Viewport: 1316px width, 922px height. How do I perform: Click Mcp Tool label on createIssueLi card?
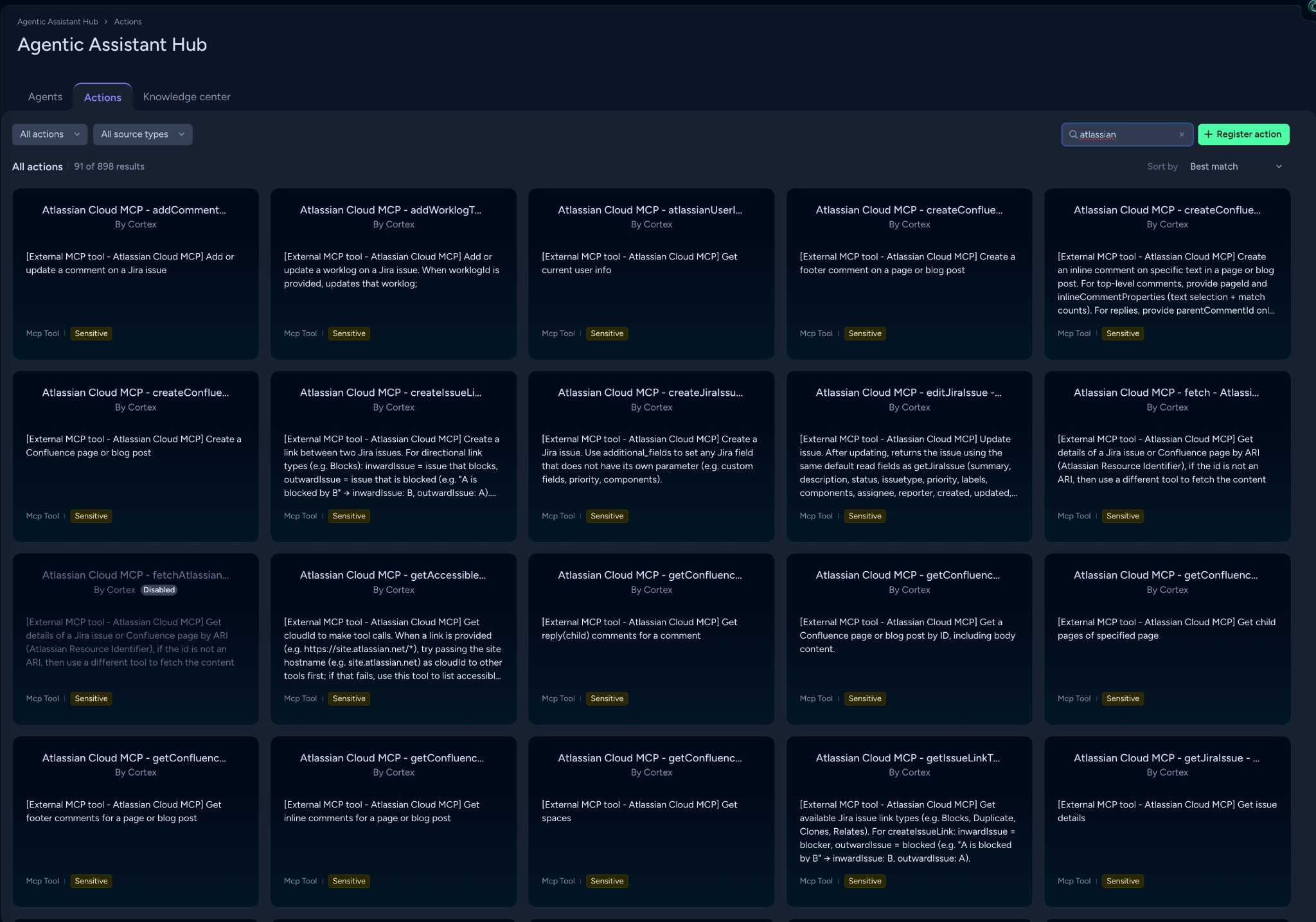300,516
